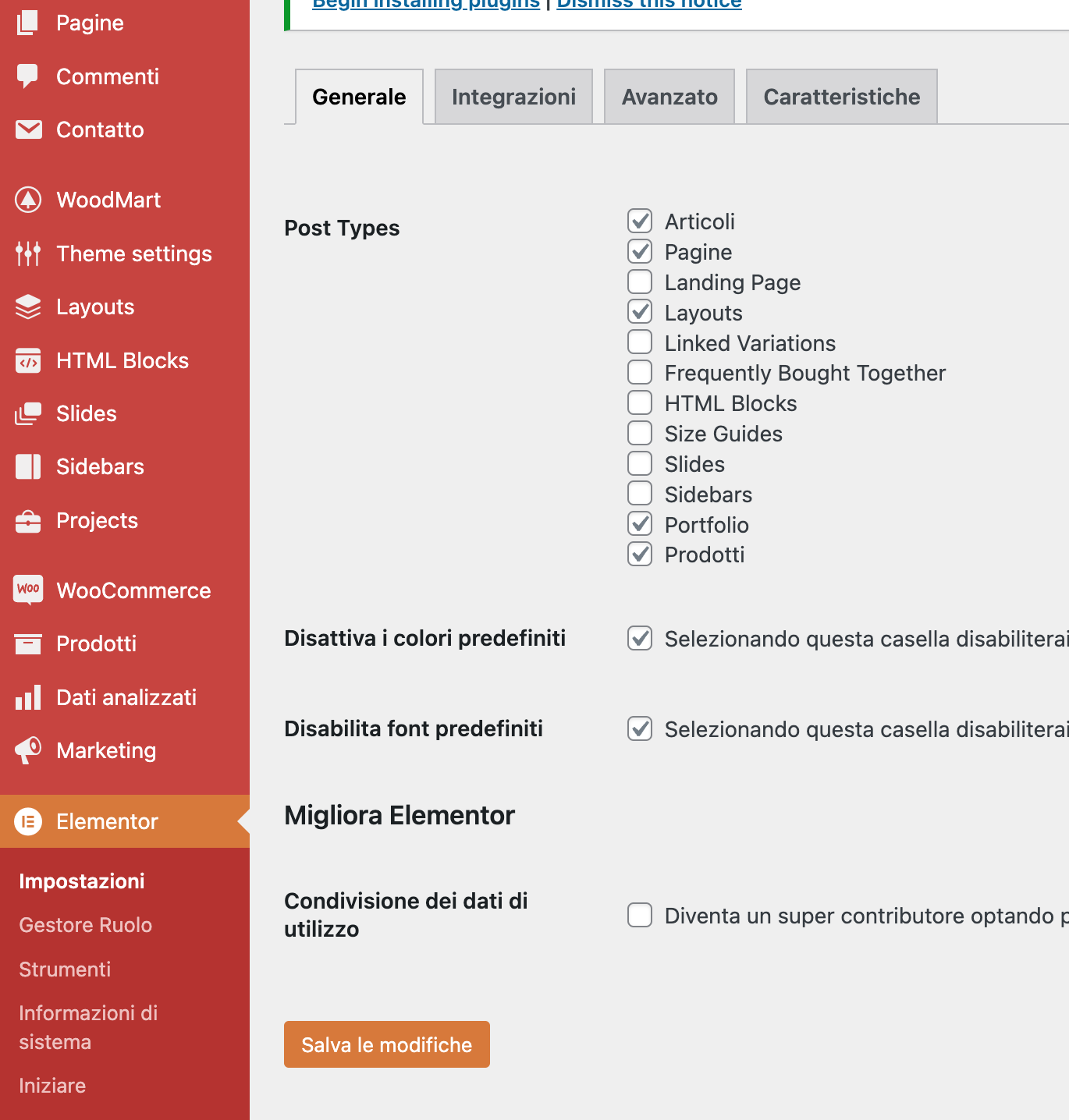Click Salva le modifiche button

pyautogui.click(x=387, y=1044)
